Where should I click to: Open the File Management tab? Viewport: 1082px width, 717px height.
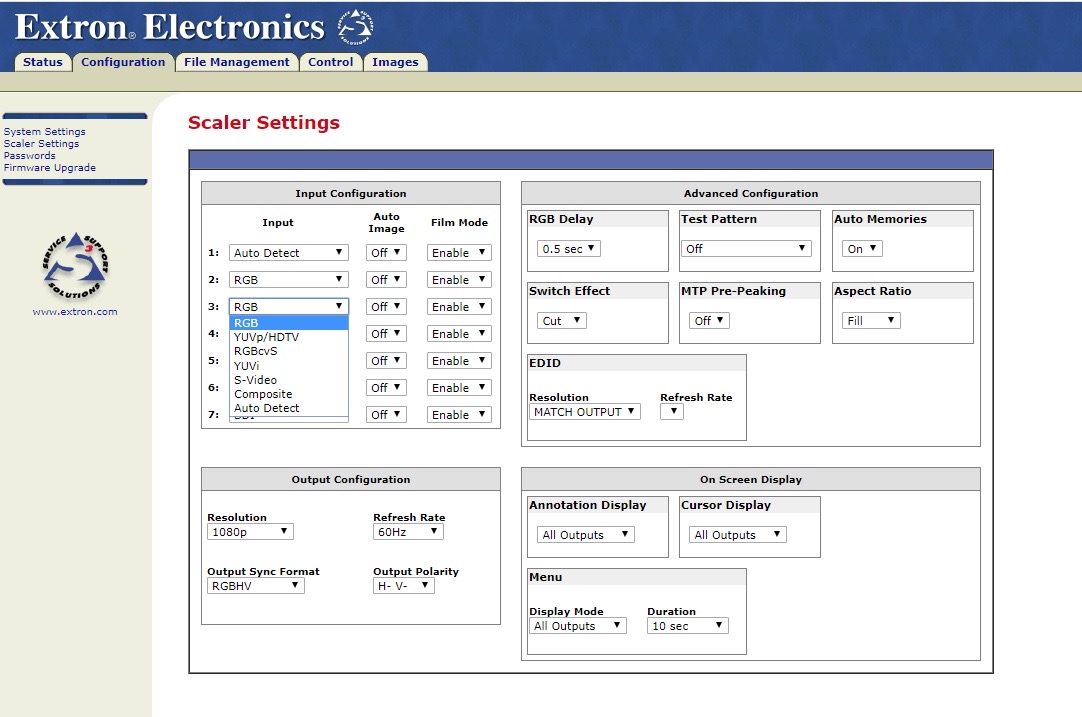pos(237,62)
